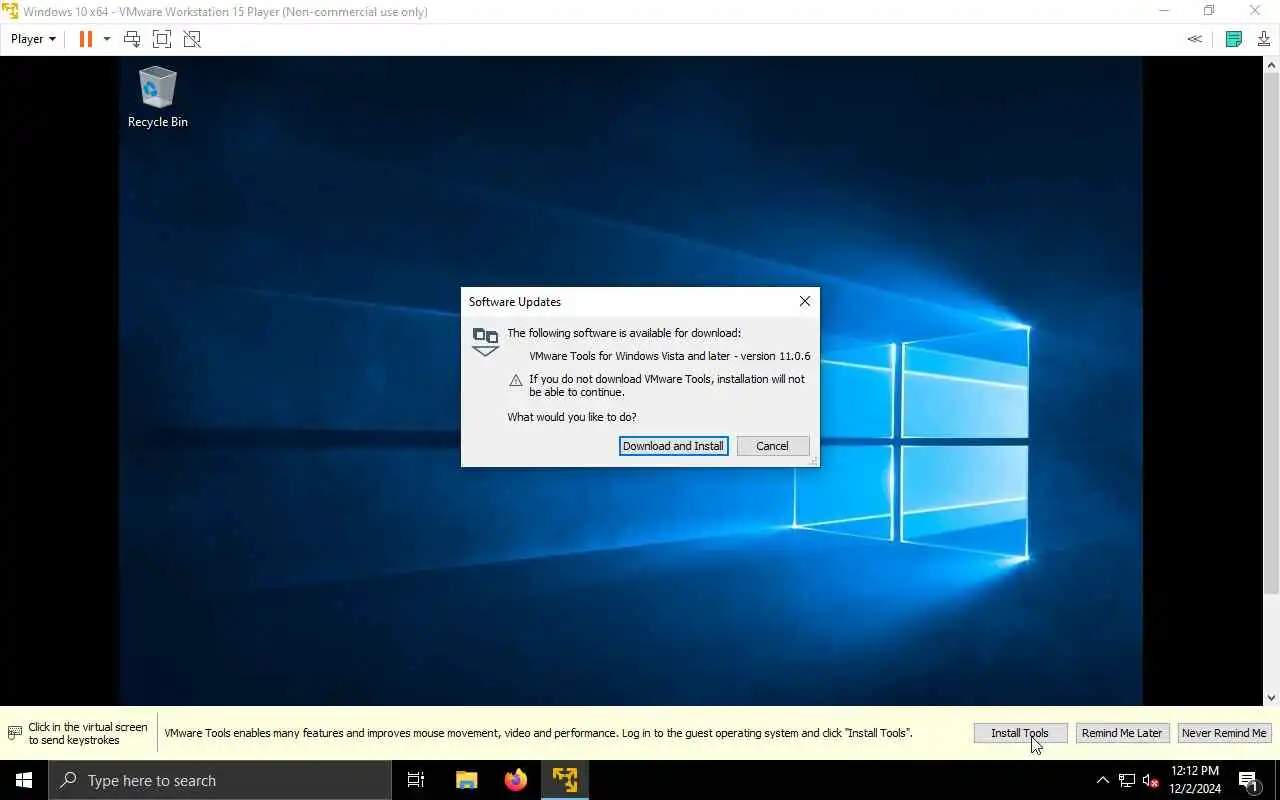
Task: Collapse the device toolbar with double chevron
Action: click(x=1194, y=39)
